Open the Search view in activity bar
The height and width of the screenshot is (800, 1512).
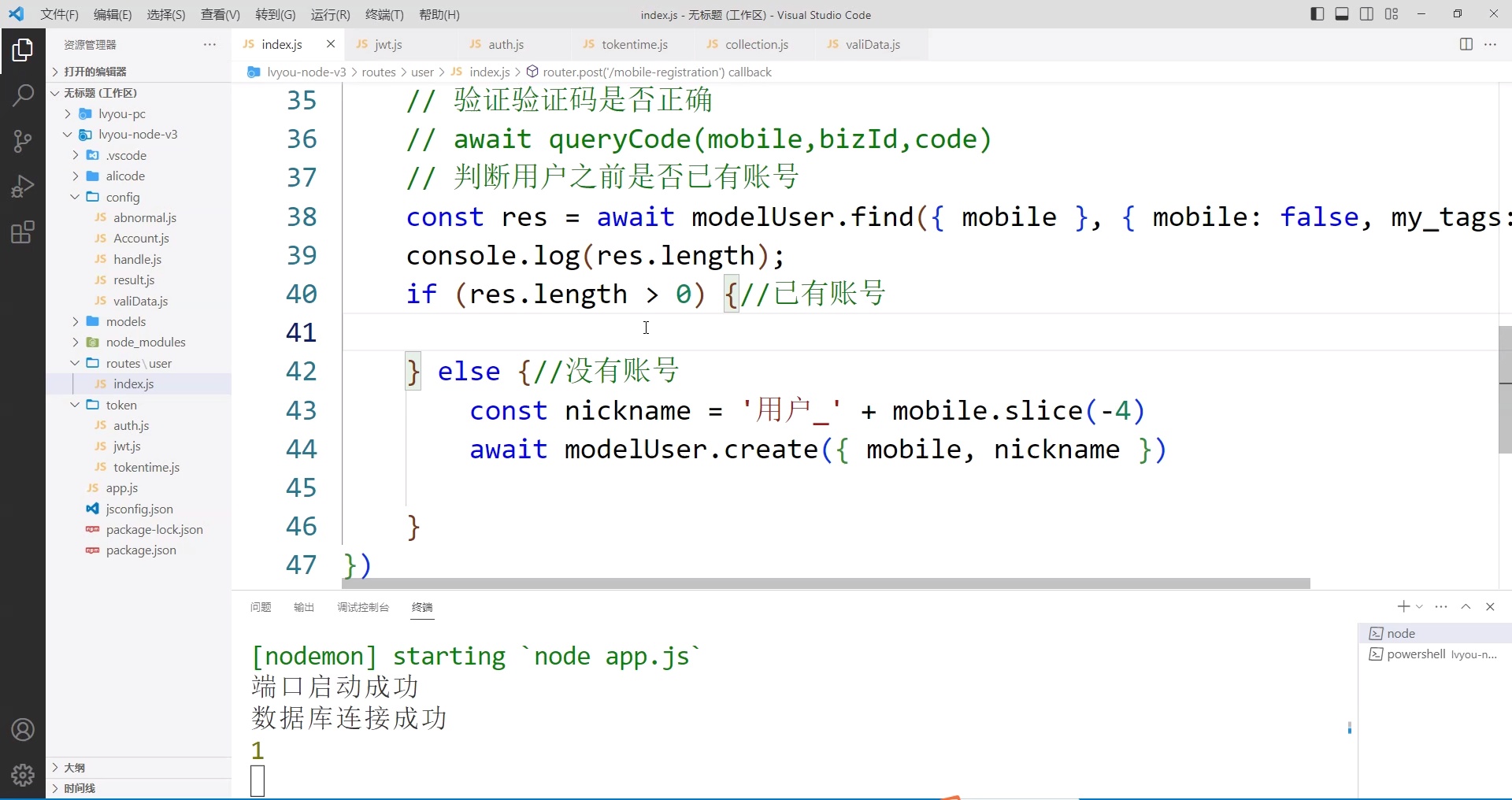pyautogui.click(x=23, y=95)
